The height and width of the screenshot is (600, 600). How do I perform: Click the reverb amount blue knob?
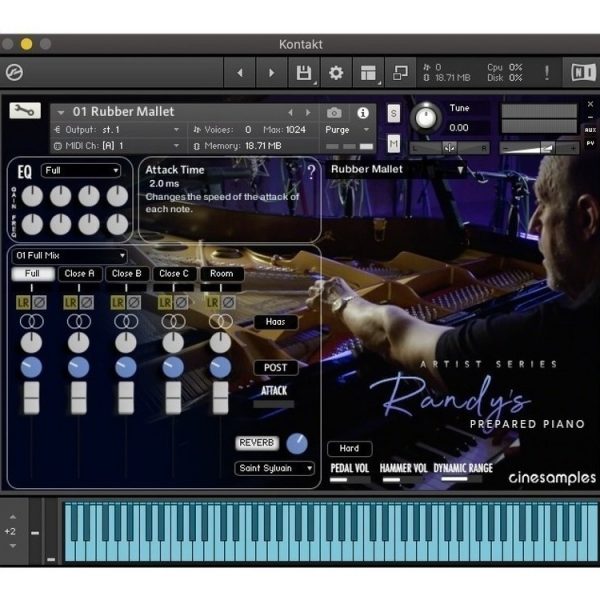coord(297,444)
